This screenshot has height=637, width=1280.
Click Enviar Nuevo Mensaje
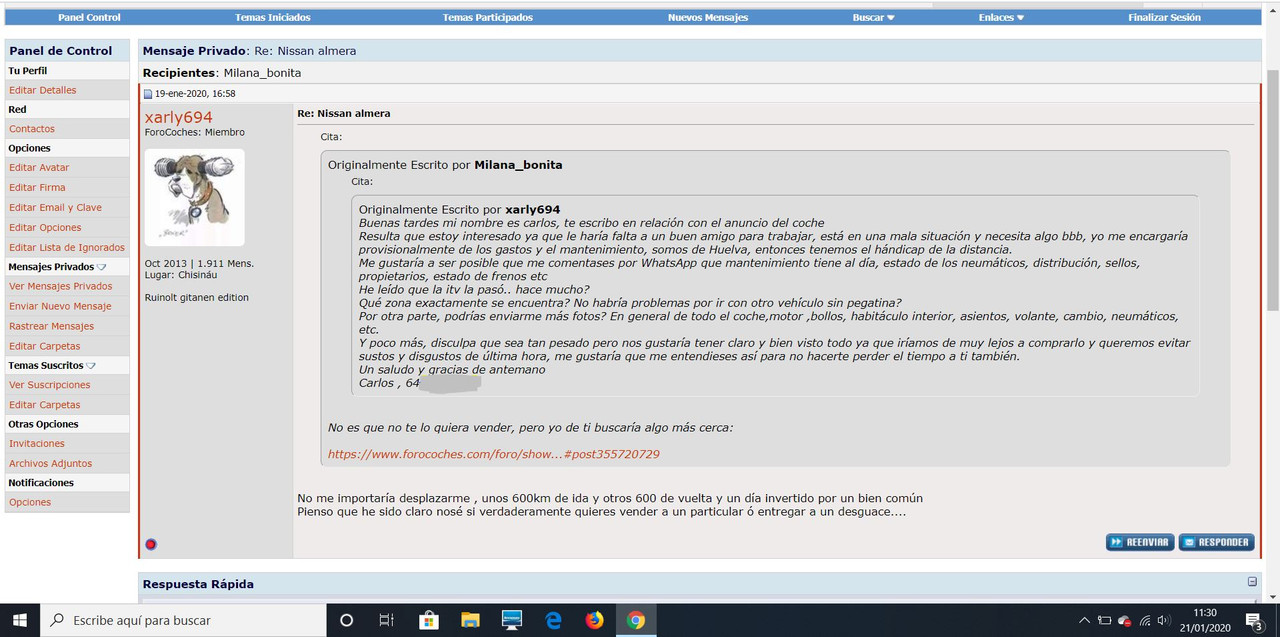(60, 306)
